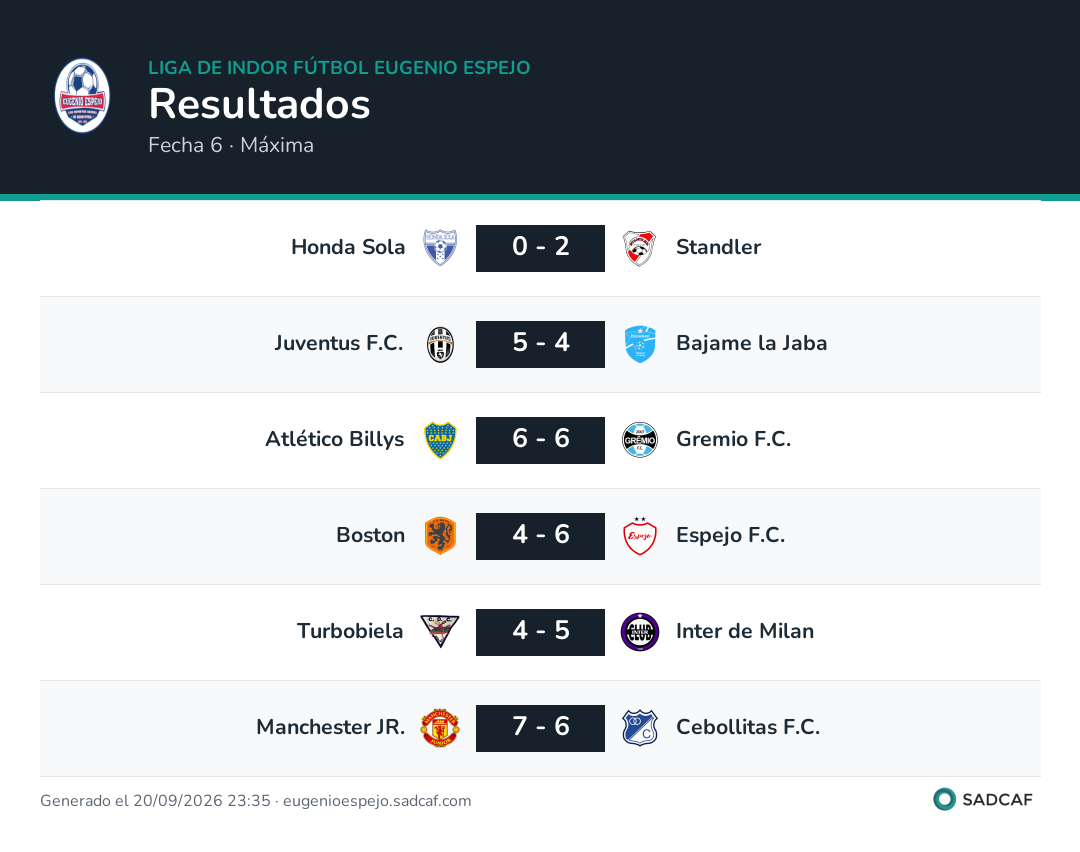This screenshot has height=852, width=1080.
Task: Open the eugenioespejo.sadcaf.com link
Action: [x=377, y=801]
